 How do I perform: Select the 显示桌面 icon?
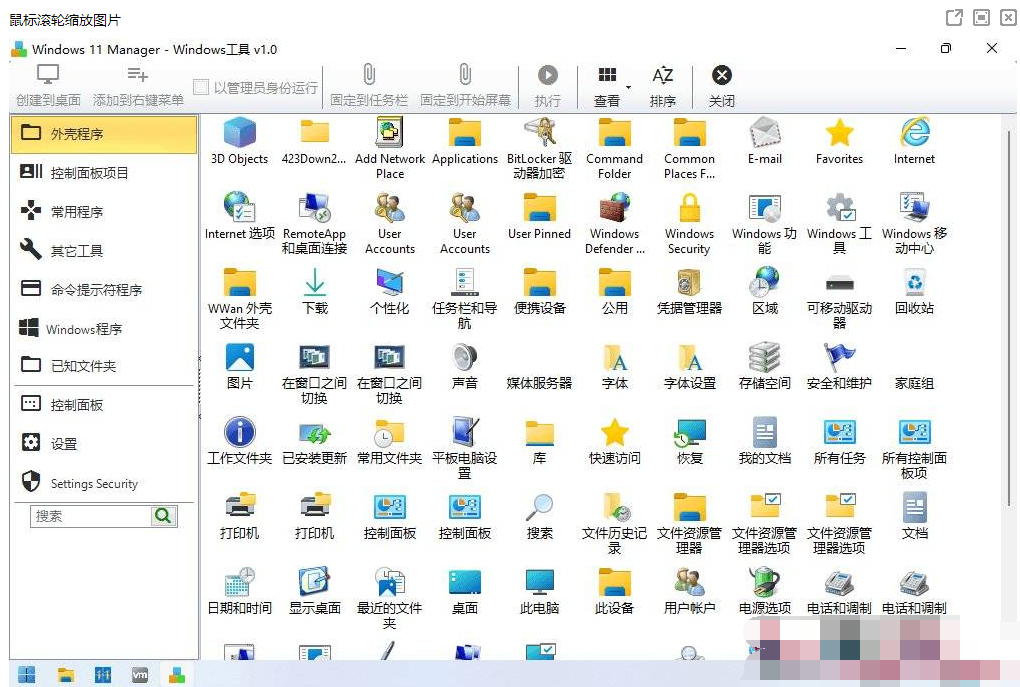click(314, 590)
